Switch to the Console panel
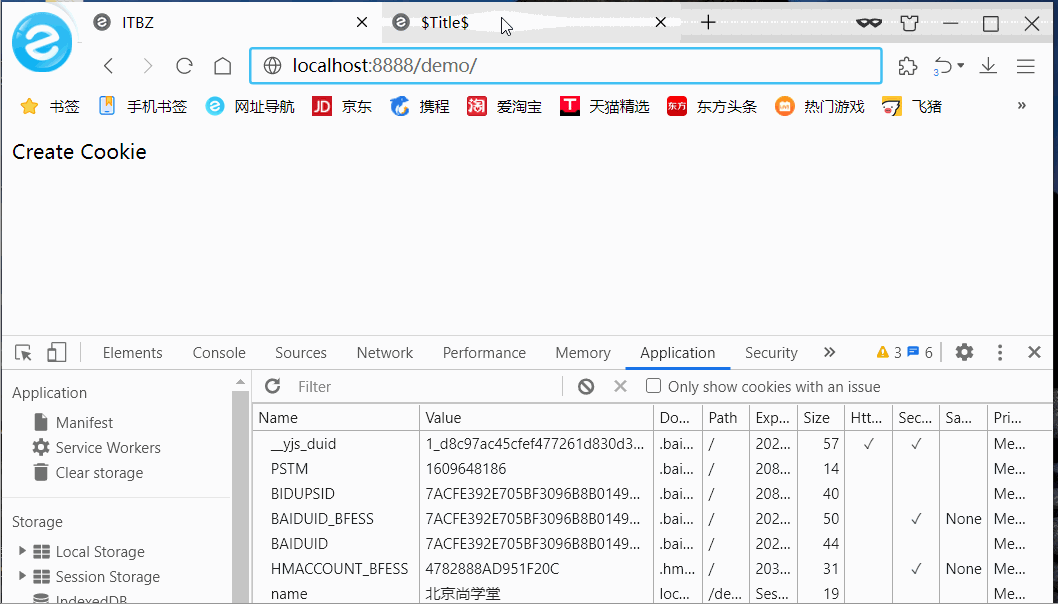 (219, 353)
